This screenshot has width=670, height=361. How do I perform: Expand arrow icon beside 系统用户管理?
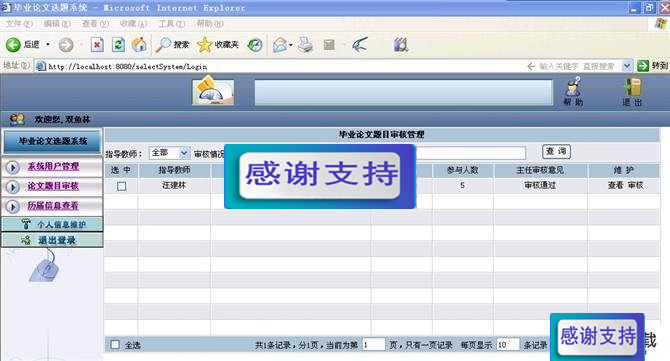pos(13,167)
